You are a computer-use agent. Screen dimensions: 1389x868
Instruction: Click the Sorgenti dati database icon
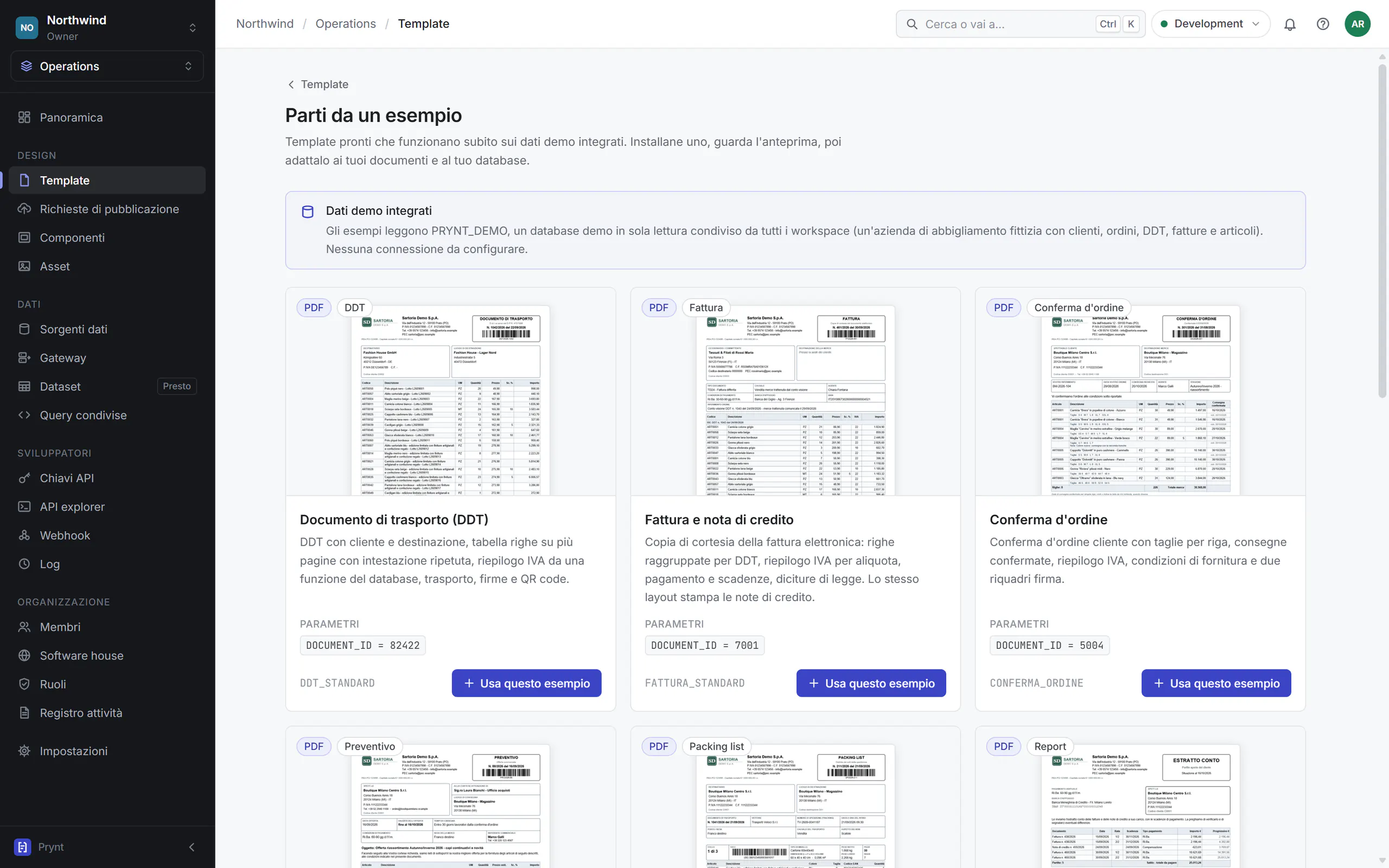click(24, 329)
